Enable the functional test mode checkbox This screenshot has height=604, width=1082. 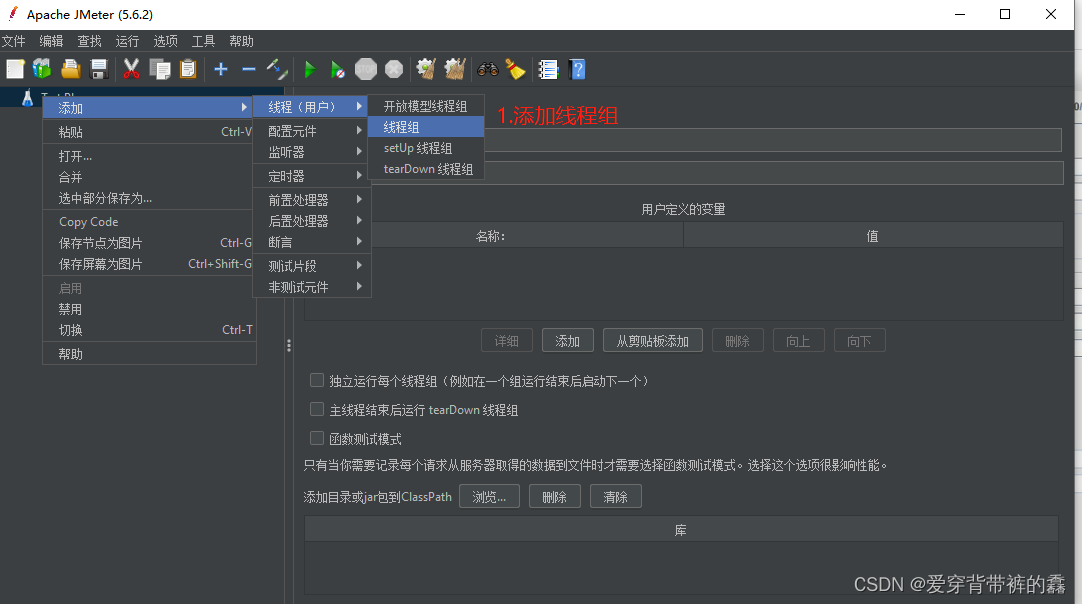(317, 438)
